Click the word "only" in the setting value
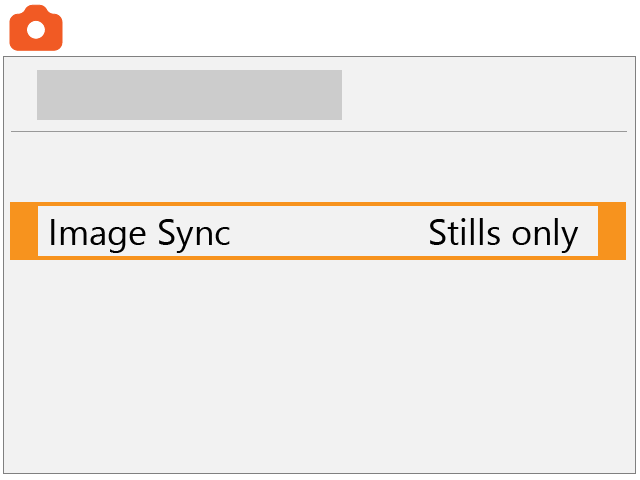This screenshot has height=480, width=640. click(545, 233)
